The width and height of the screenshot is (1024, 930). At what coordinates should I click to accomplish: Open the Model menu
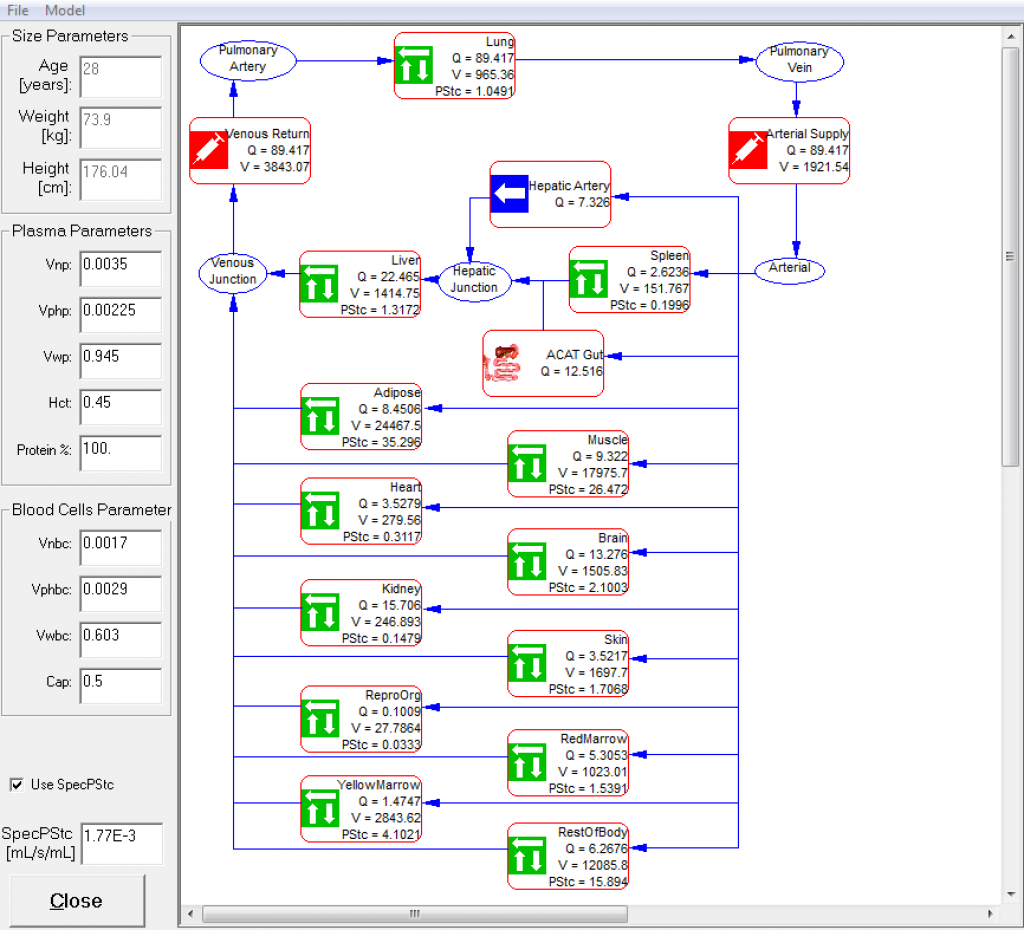65,10
